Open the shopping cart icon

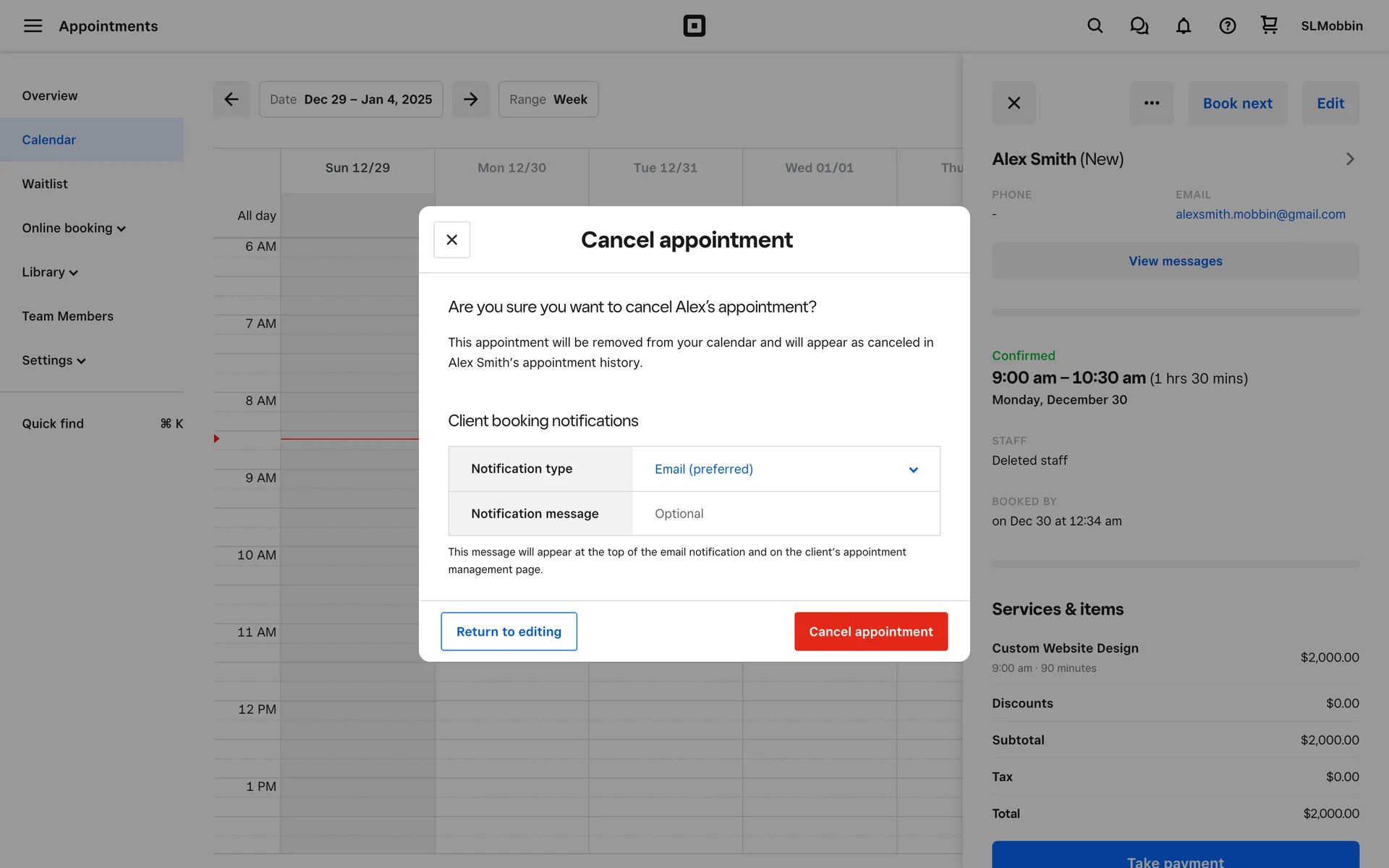coord(1269,25)
